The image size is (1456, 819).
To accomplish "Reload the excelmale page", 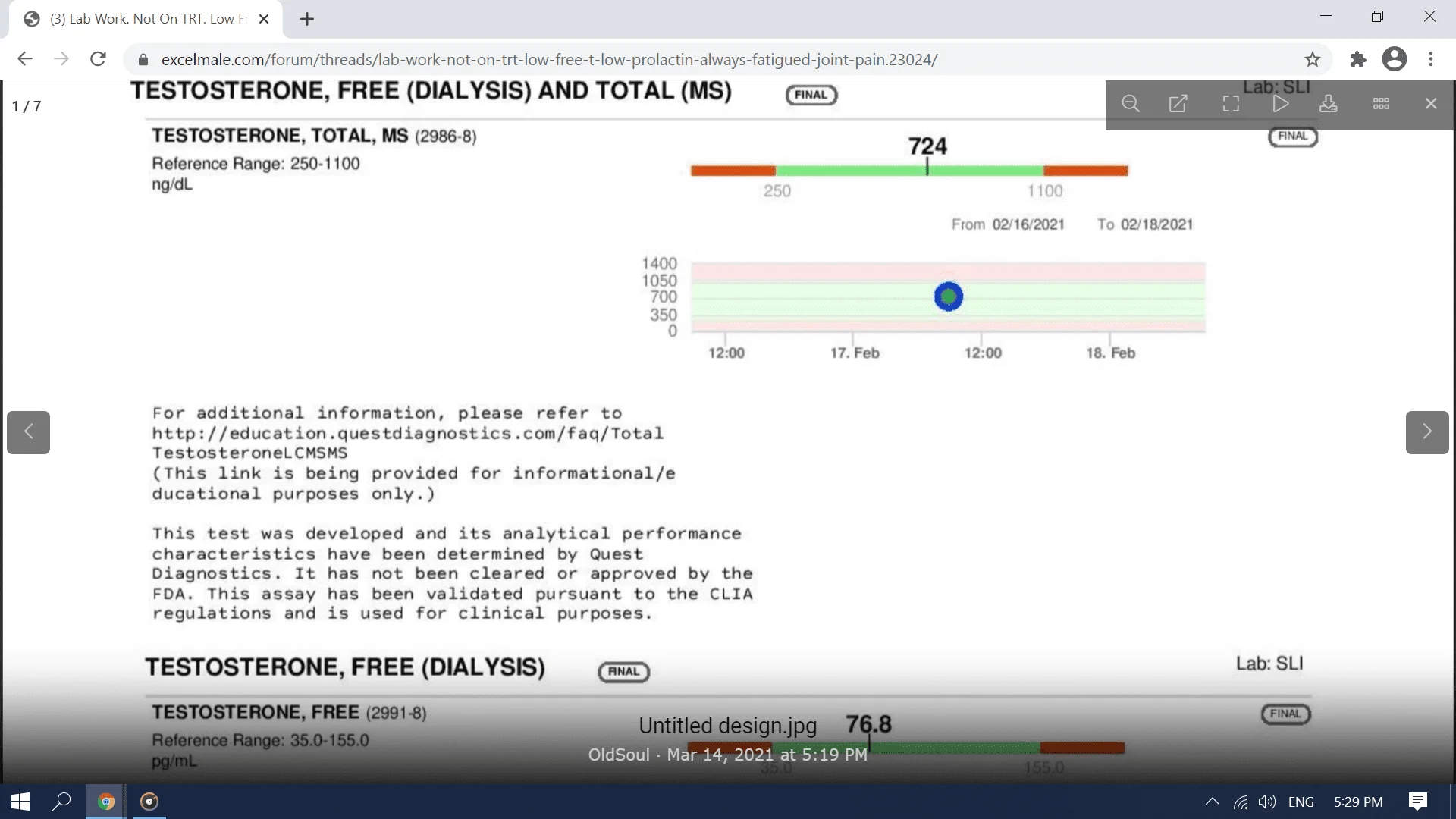I will coord(98,59).
